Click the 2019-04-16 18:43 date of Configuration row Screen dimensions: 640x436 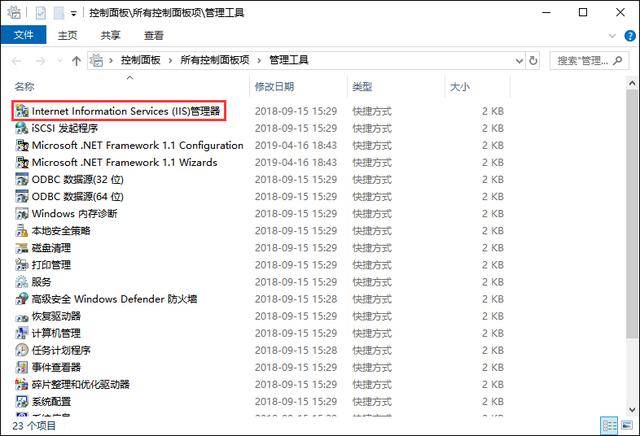tap(296, 145)
